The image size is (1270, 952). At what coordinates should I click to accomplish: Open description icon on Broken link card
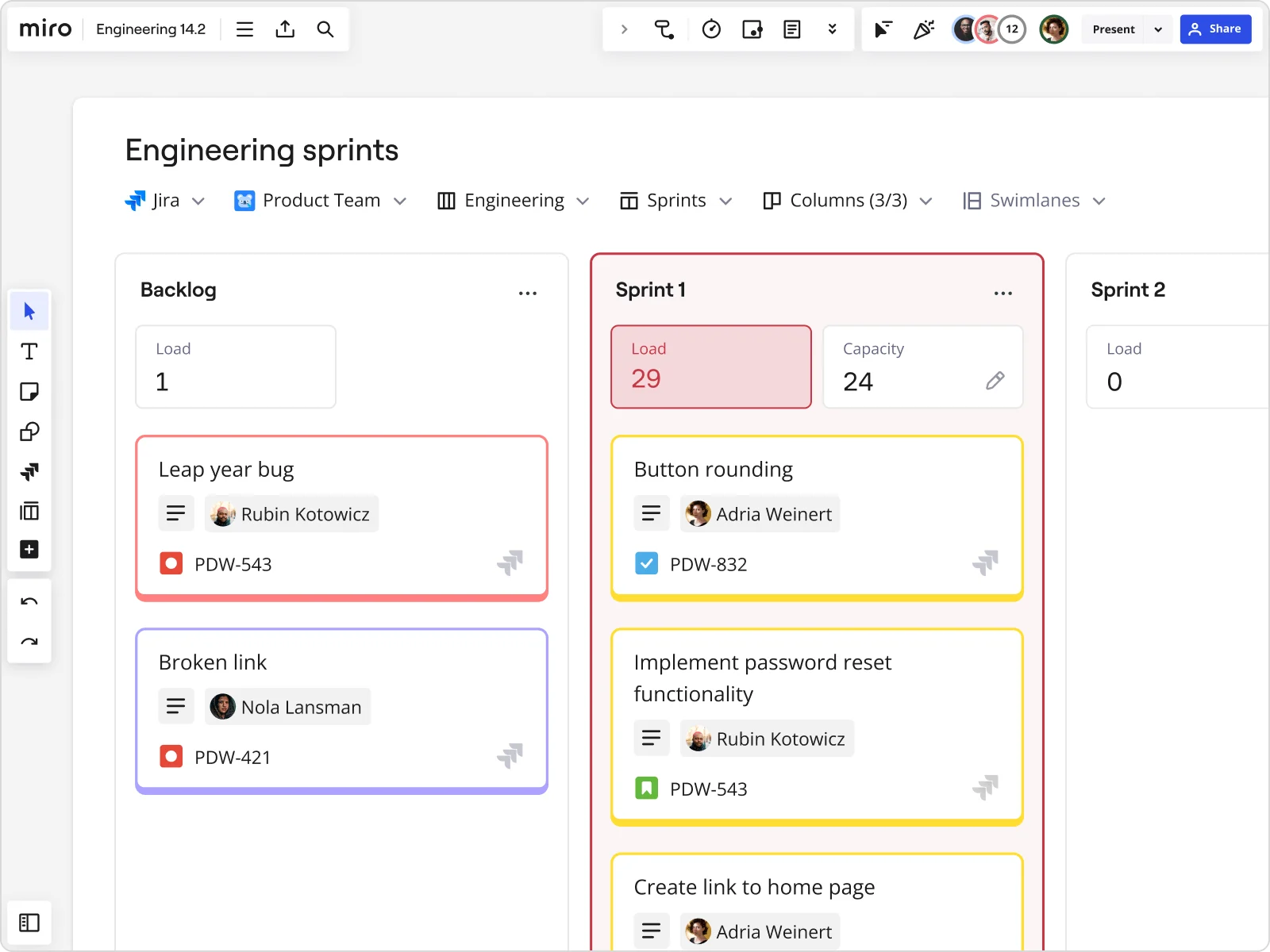(176, 706)
